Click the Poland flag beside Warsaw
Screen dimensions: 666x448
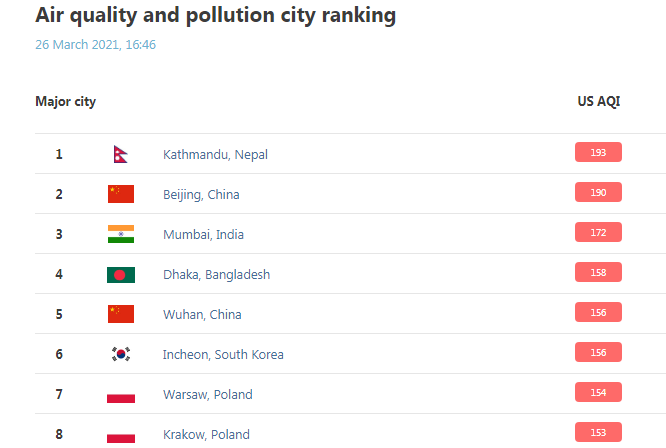point(121,394)
